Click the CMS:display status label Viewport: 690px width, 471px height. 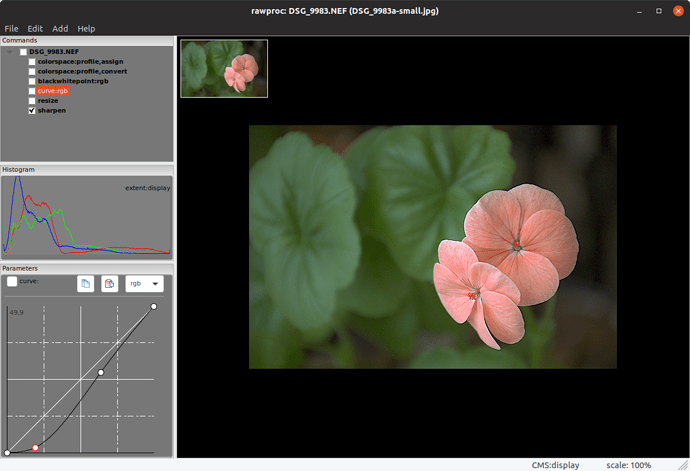pyautogui.click(x=555, y=464)
